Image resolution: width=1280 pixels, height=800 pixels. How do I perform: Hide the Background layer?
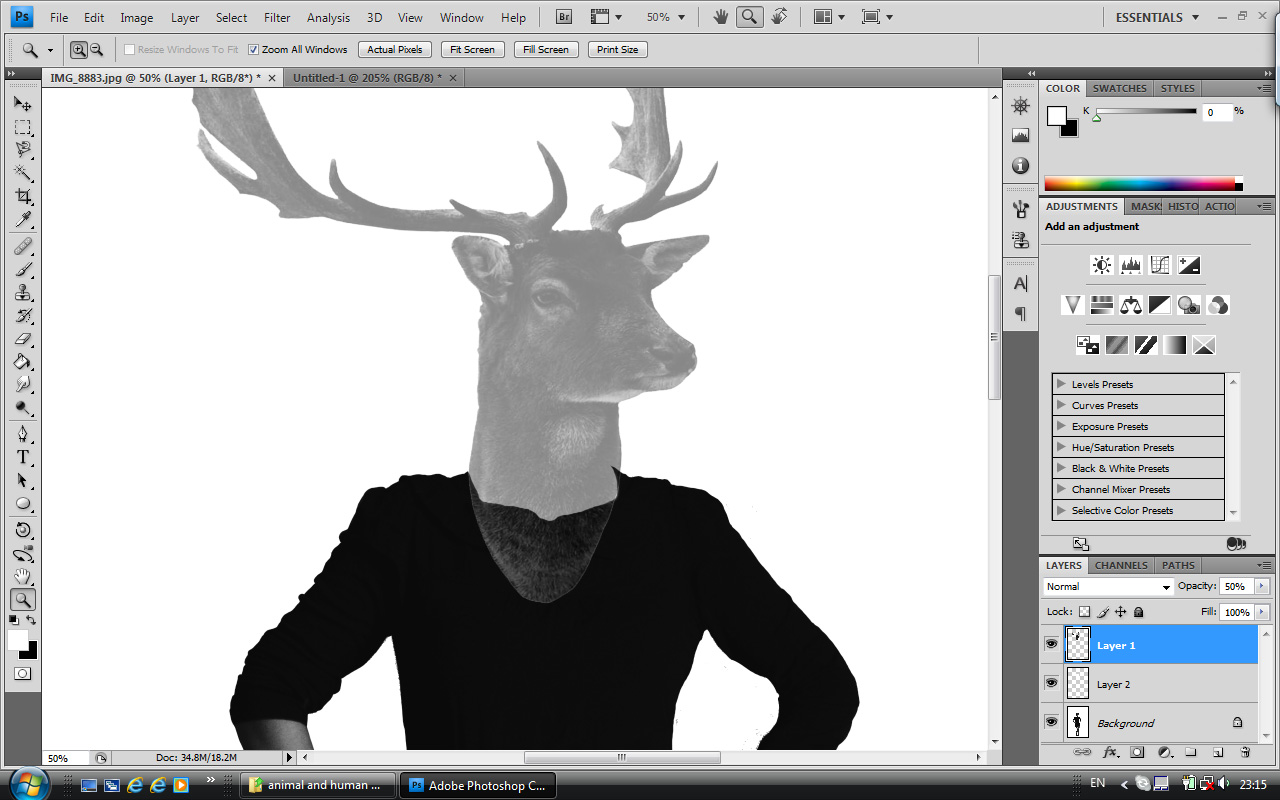1051,722
